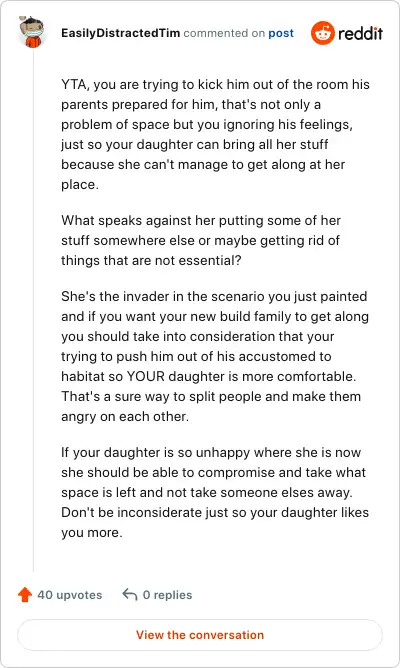Follow the blue "post" link

[x=281, y=33]
